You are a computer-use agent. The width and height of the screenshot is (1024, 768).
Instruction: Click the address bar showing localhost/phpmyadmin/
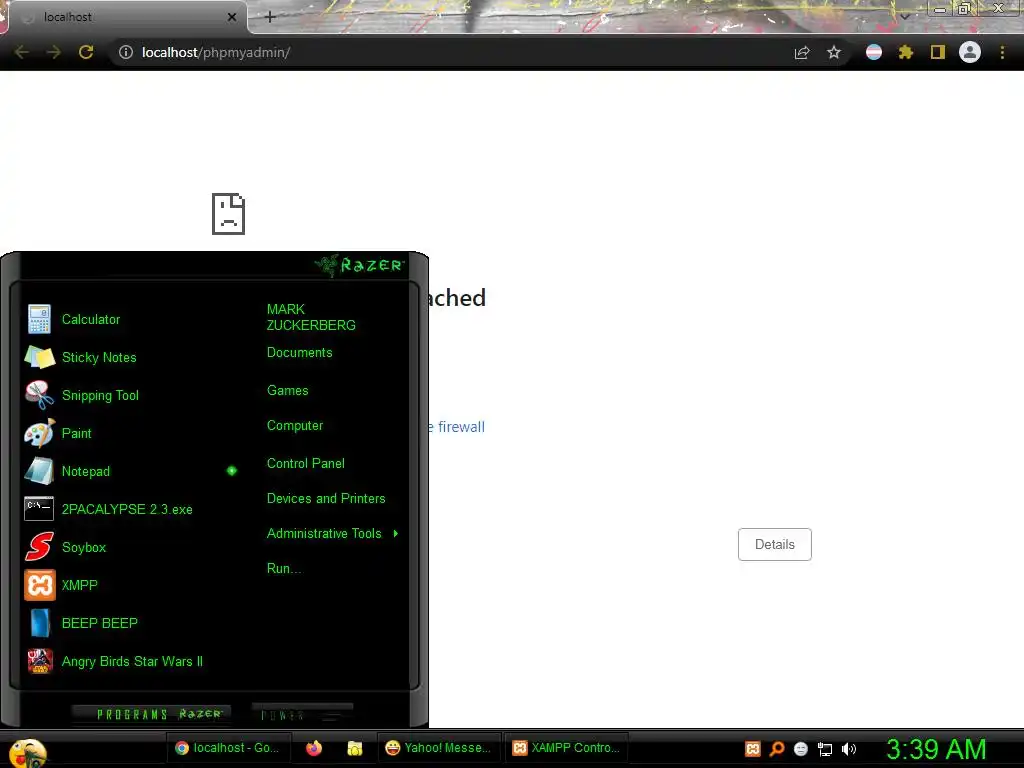pos(451,52)
